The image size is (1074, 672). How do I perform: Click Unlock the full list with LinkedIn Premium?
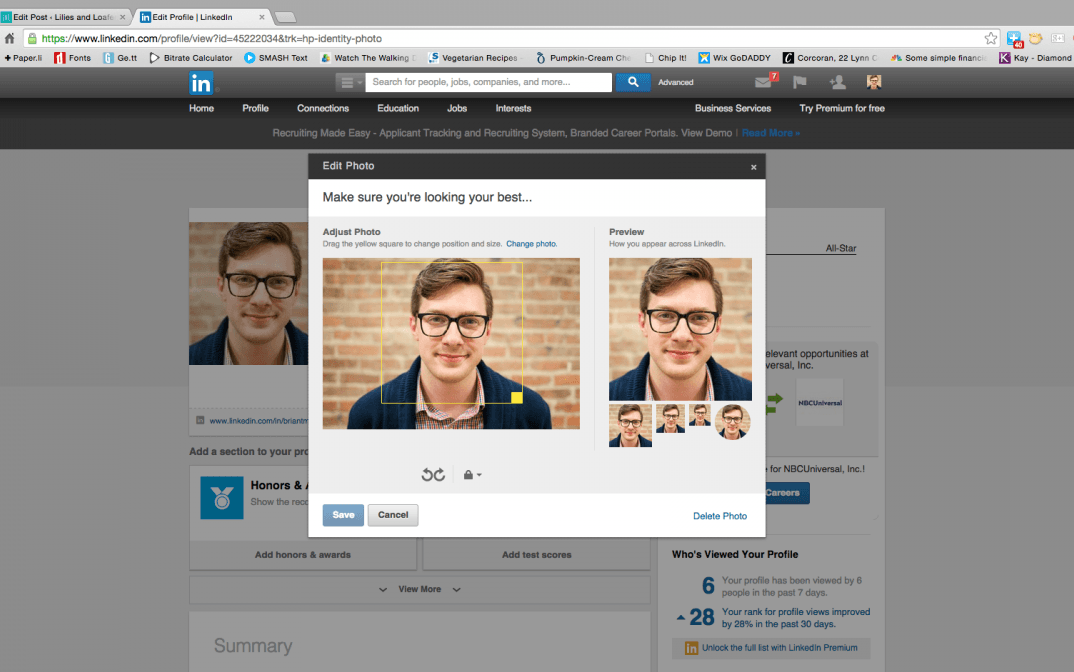[x=771, y=648]
